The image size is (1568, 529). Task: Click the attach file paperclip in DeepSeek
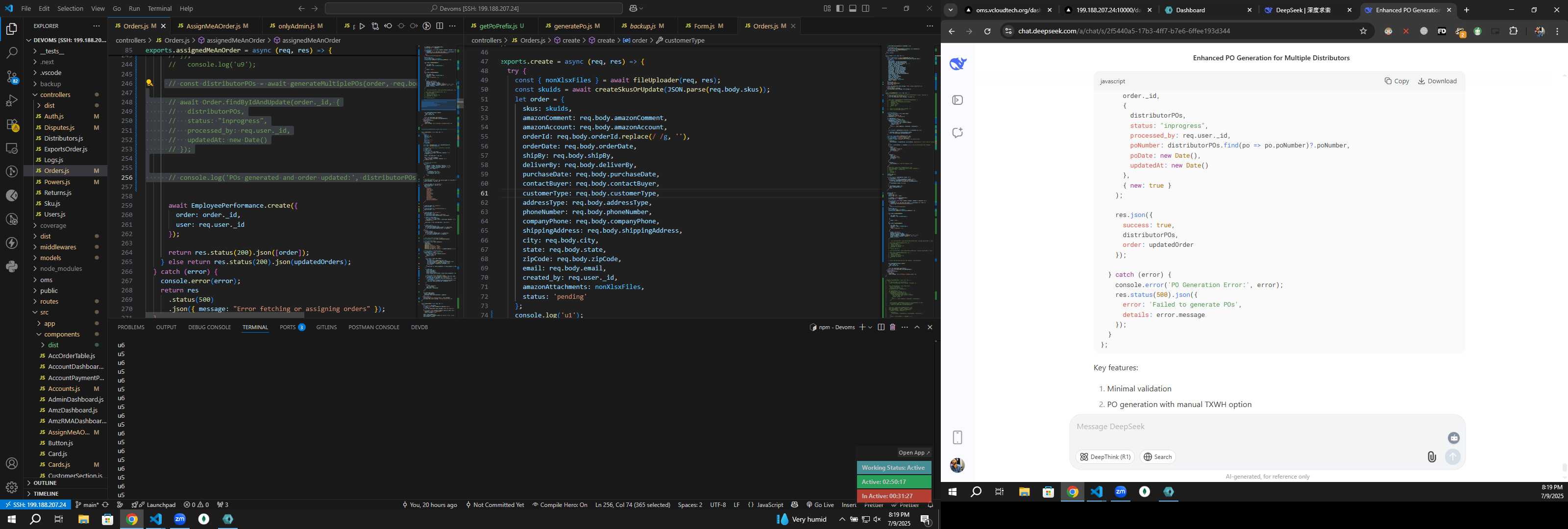click(1432, 457)
